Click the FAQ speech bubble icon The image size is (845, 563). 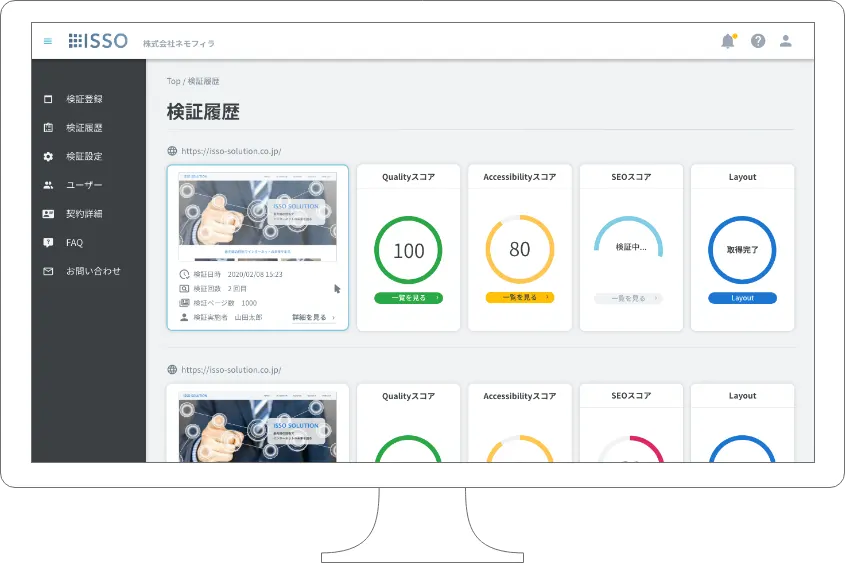(x=48, y=242)
